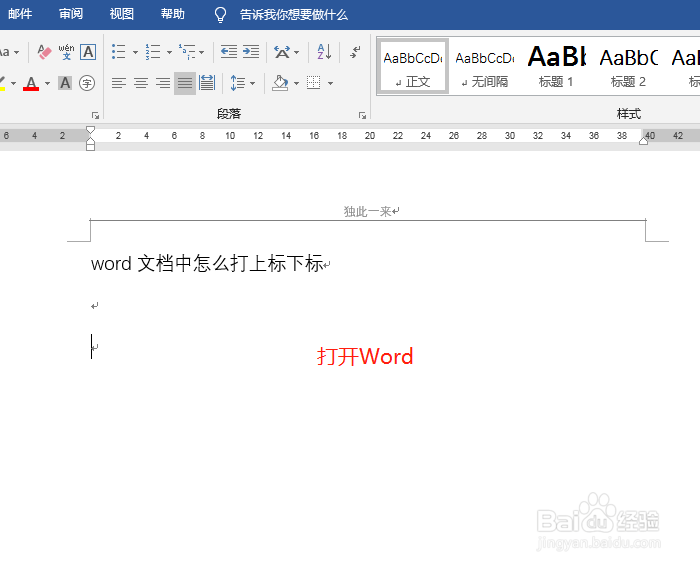Open bullet library dropdown arrow
The width and height of the screenshot is (700, 568).
135,52
